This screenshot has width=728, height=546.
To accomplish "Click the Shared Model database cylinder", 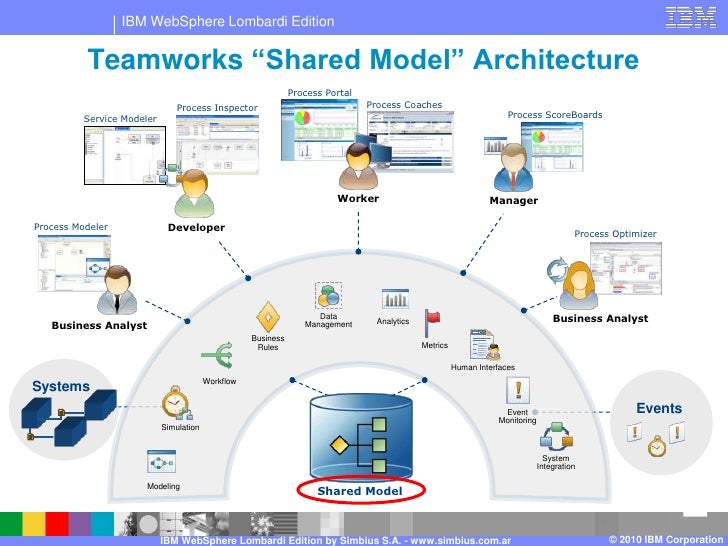I will pyautogui.click(x=361, y=436).
